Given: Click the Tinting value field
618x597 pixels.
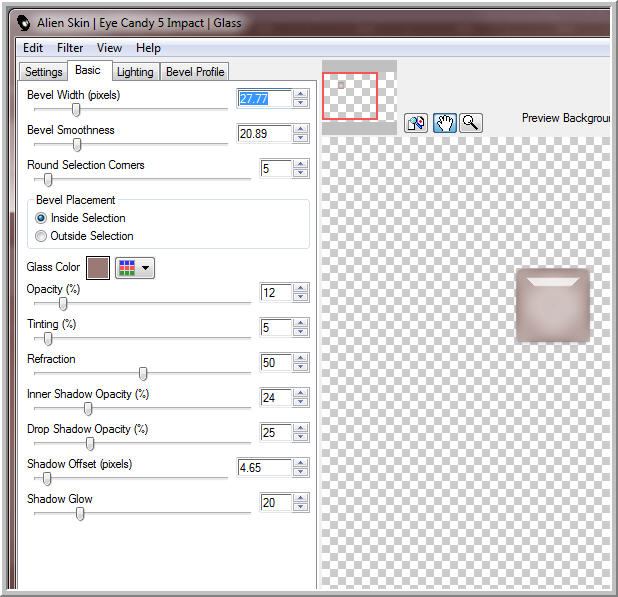Looking at the screenshot, I should tap(276, 327).
